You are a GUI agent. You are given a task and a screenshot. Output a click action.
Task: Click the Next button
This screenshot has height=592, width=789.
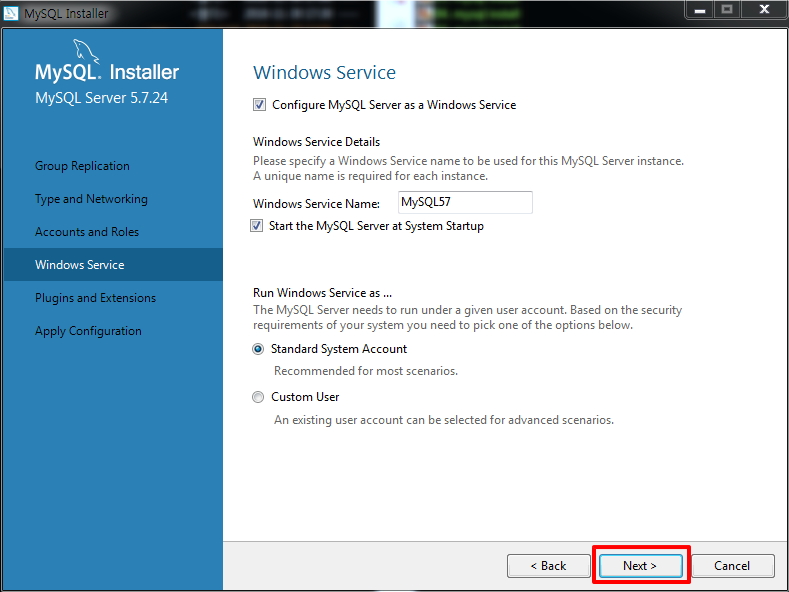(640, 566)
